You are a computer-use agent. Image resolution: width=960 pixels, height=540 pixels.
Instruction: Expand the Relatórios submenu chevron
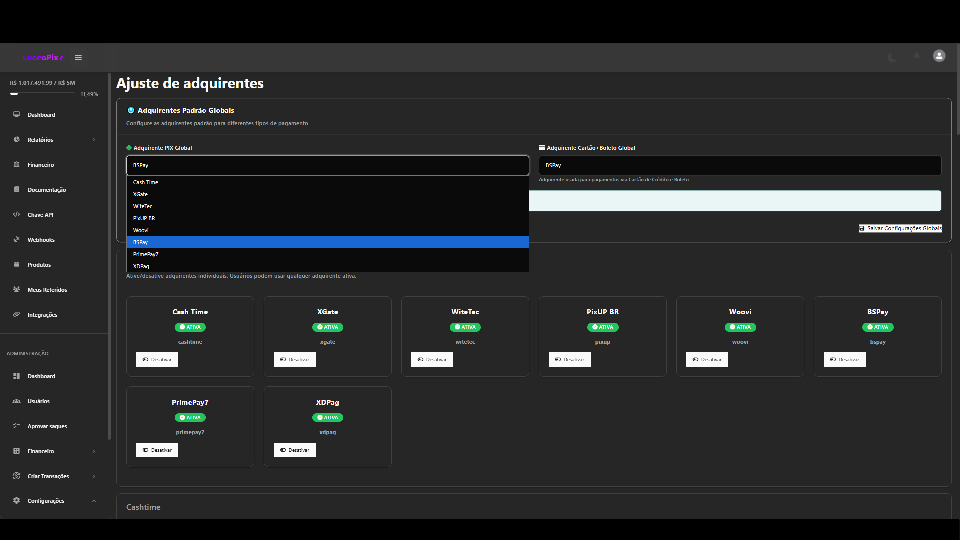tap(94, 140)
